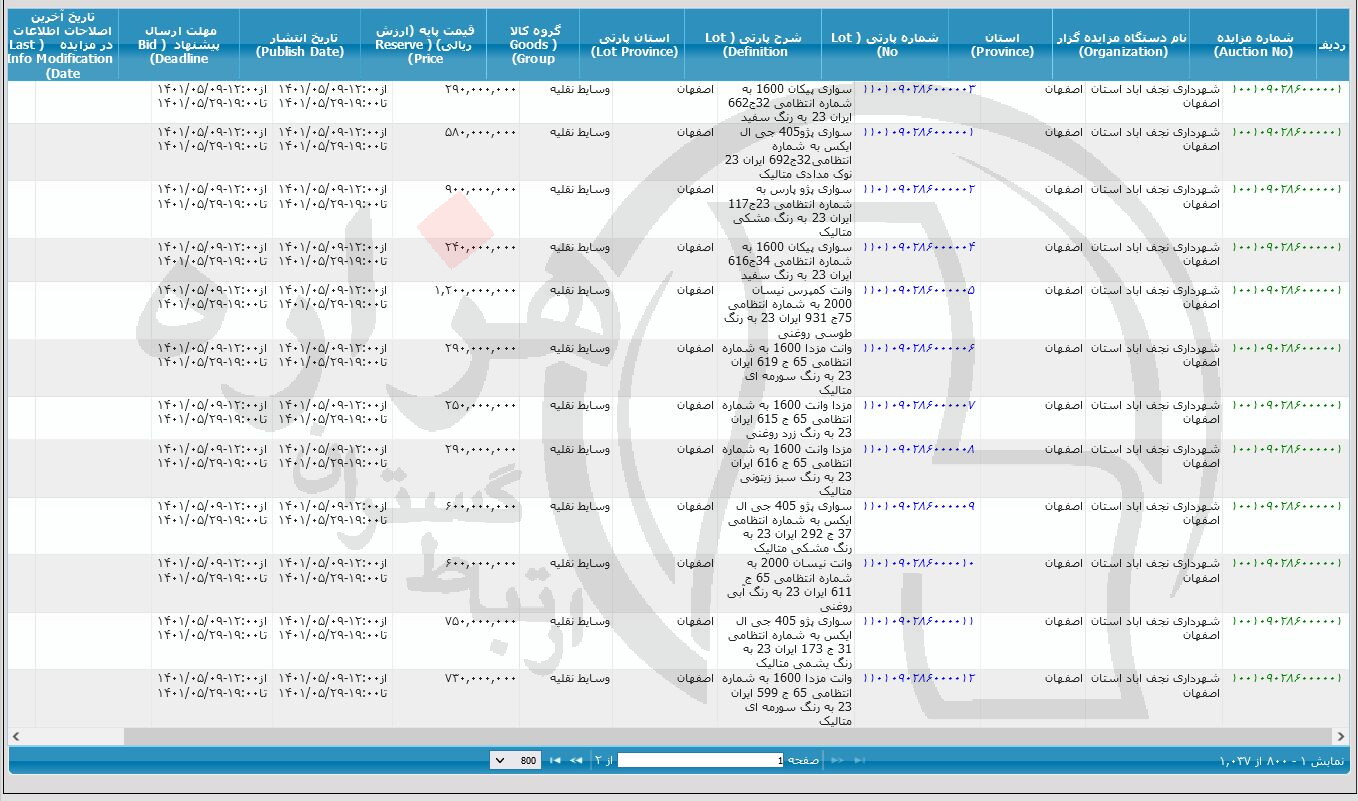
Task: Sort by the Organization column header
Action: pos(1121,45)
